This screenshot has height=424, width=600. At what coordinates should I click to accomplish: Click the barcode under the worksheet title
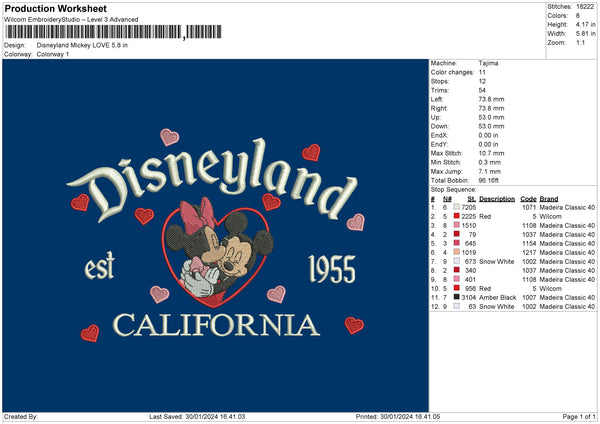[113, 32]
